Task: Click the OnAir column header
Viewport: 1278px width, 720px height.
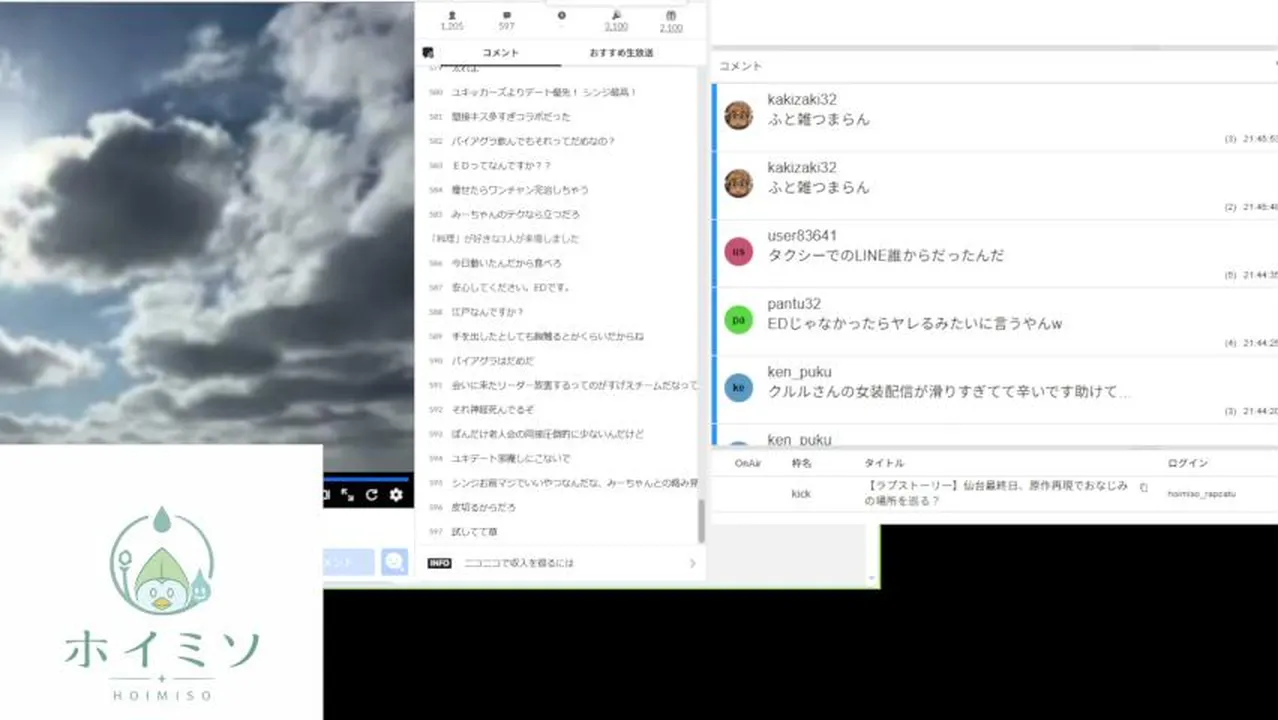Action: (748, 463)
